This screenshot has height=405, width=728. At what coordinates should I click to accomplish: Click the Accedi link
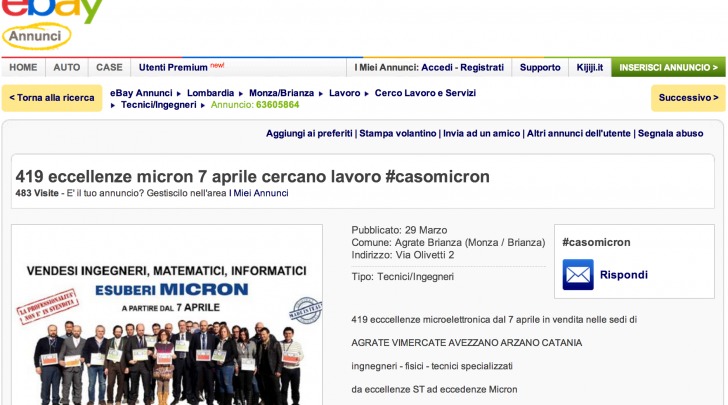pos(436,67)
